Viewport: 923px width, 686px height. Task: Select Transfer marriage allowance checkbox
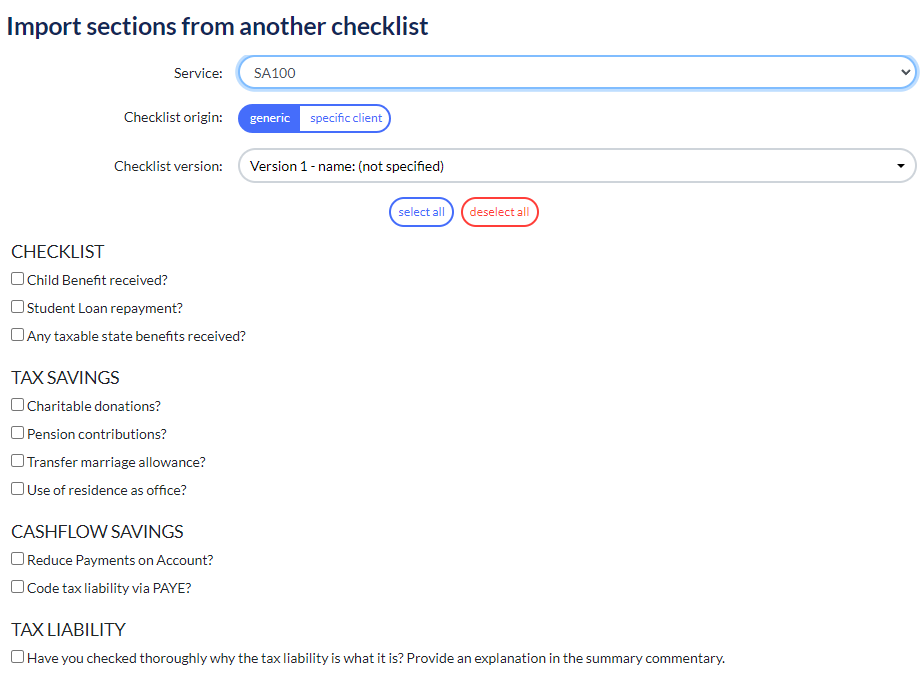coord(18,460)
